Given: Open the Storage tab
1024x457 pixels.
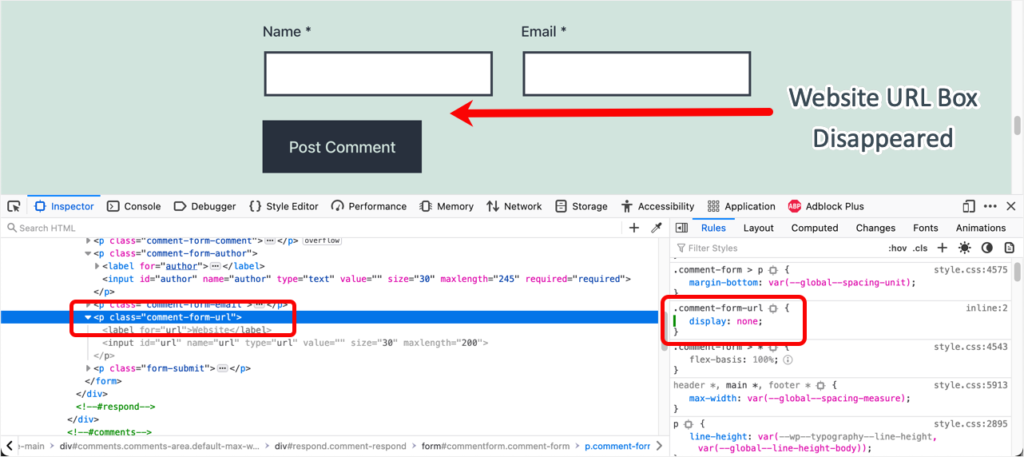Looking at the screenshot, I should click(x=581, y=206).
